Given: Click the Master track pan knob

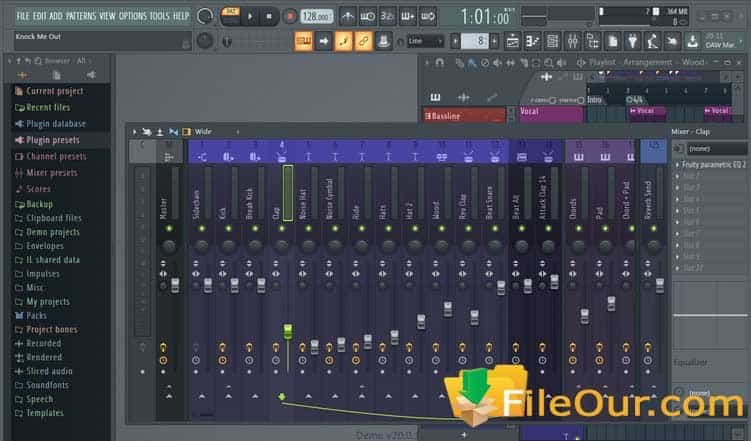Looking at the screenshot, I should [169, 247].
